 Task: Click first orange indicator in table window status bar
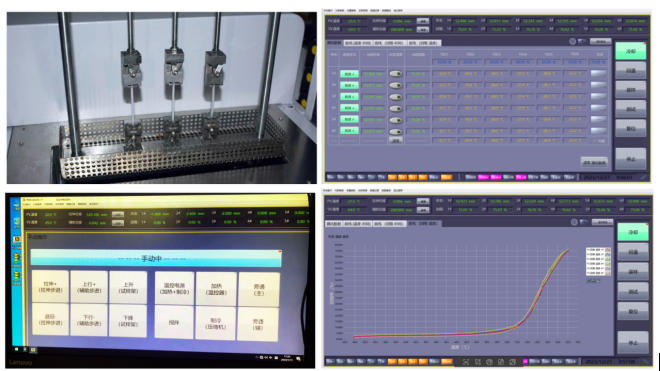[392, 177]
